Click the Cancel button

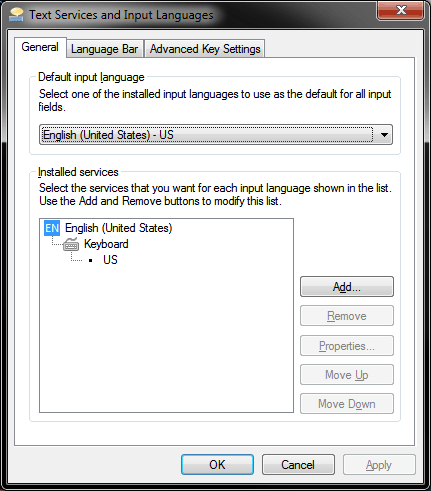tap(298, 465)
